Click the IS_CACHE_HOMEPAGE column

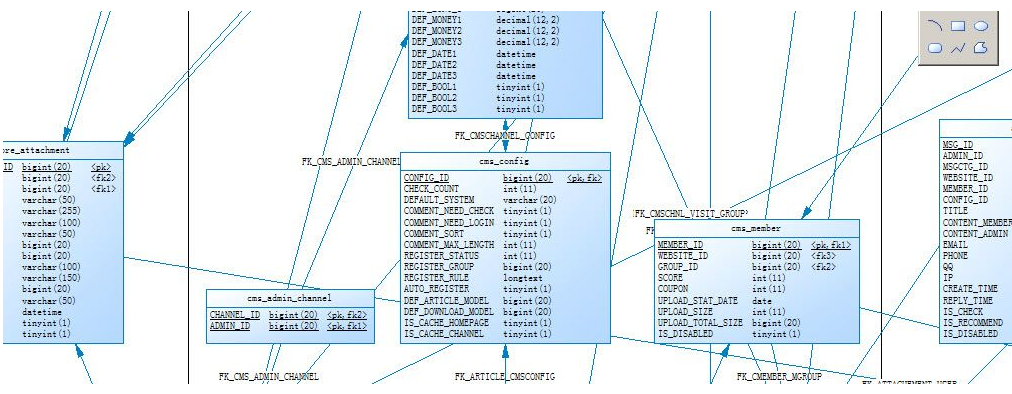[446, 322]
